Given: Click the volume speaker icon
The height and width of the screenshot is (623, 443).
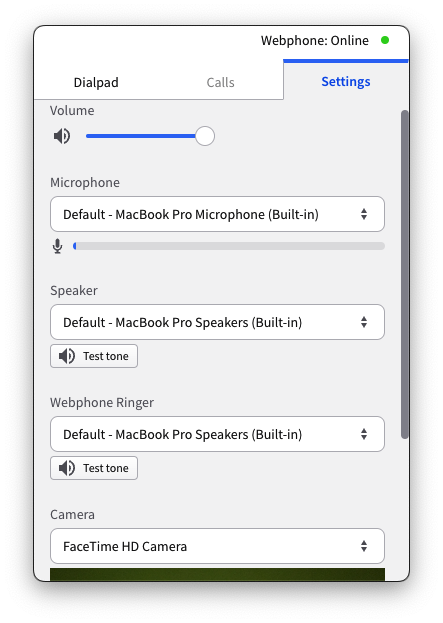Looking at the screenshot, I should pos(62,136).
